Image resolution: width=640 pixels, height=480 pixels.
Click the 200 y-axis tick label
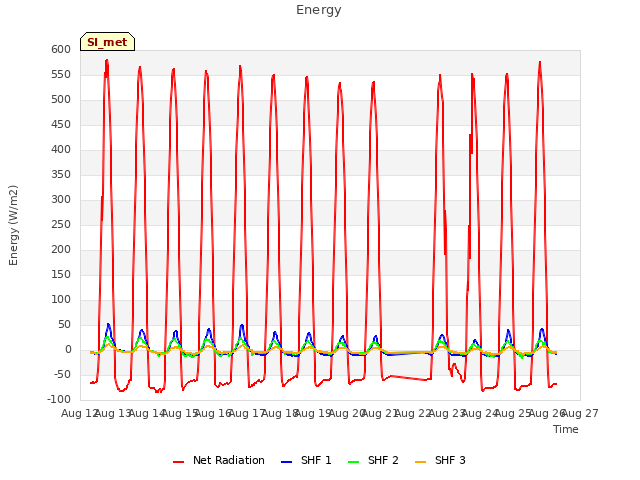[61, 249]
